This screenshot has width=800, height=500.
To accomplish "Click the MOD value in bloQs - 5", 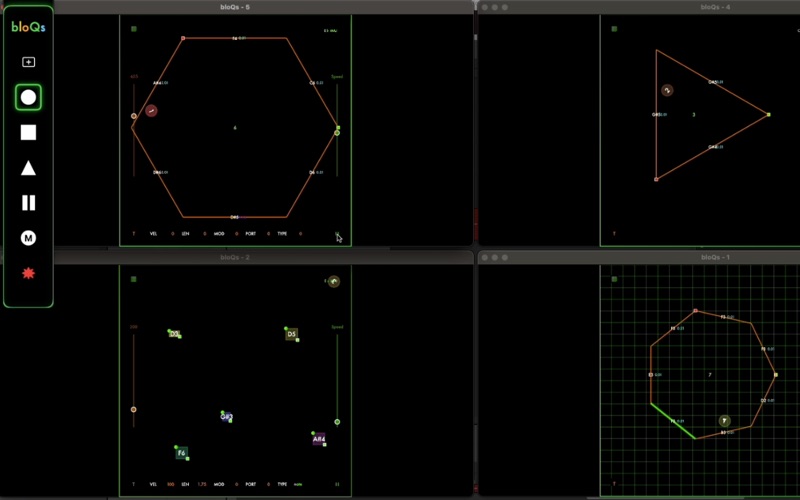I will tap(237, 234).
